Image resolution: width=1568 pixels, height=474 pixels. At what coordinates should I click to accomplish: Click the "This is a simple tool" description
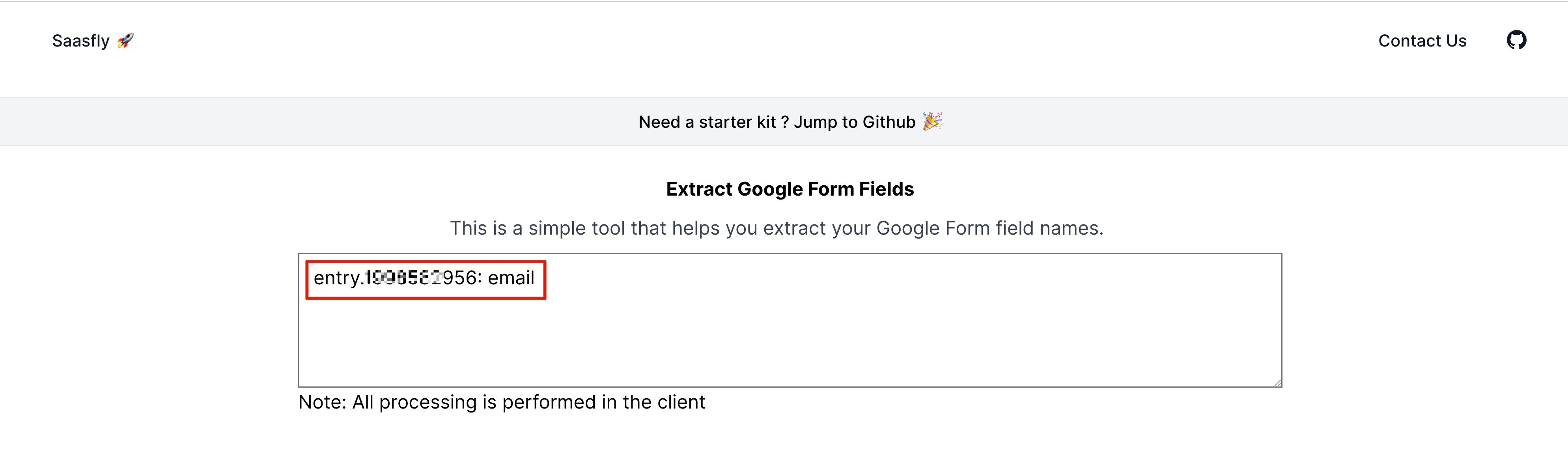coord(776,228)
